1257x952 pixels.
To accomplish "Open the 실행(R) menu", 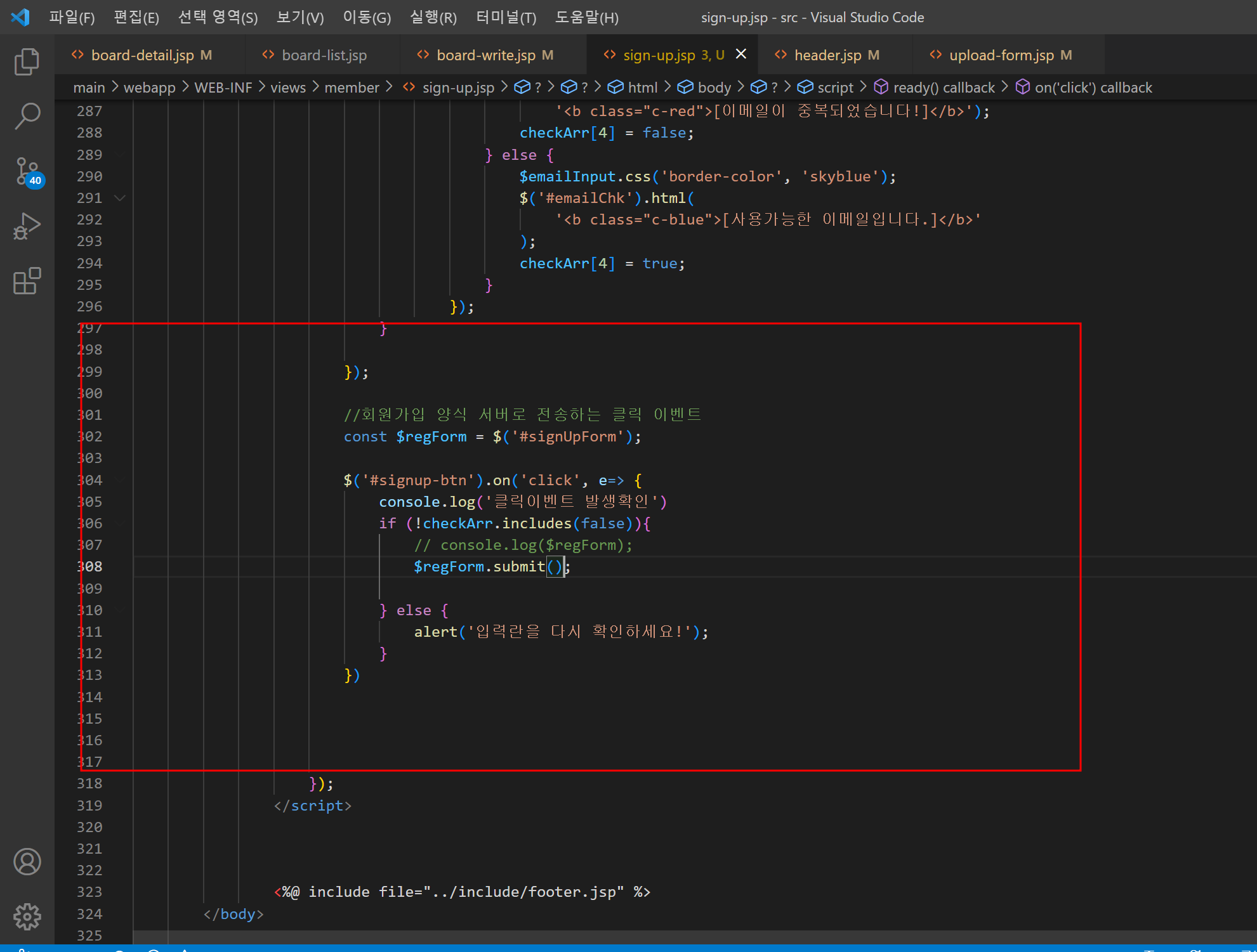I will [x=433, y=17].
